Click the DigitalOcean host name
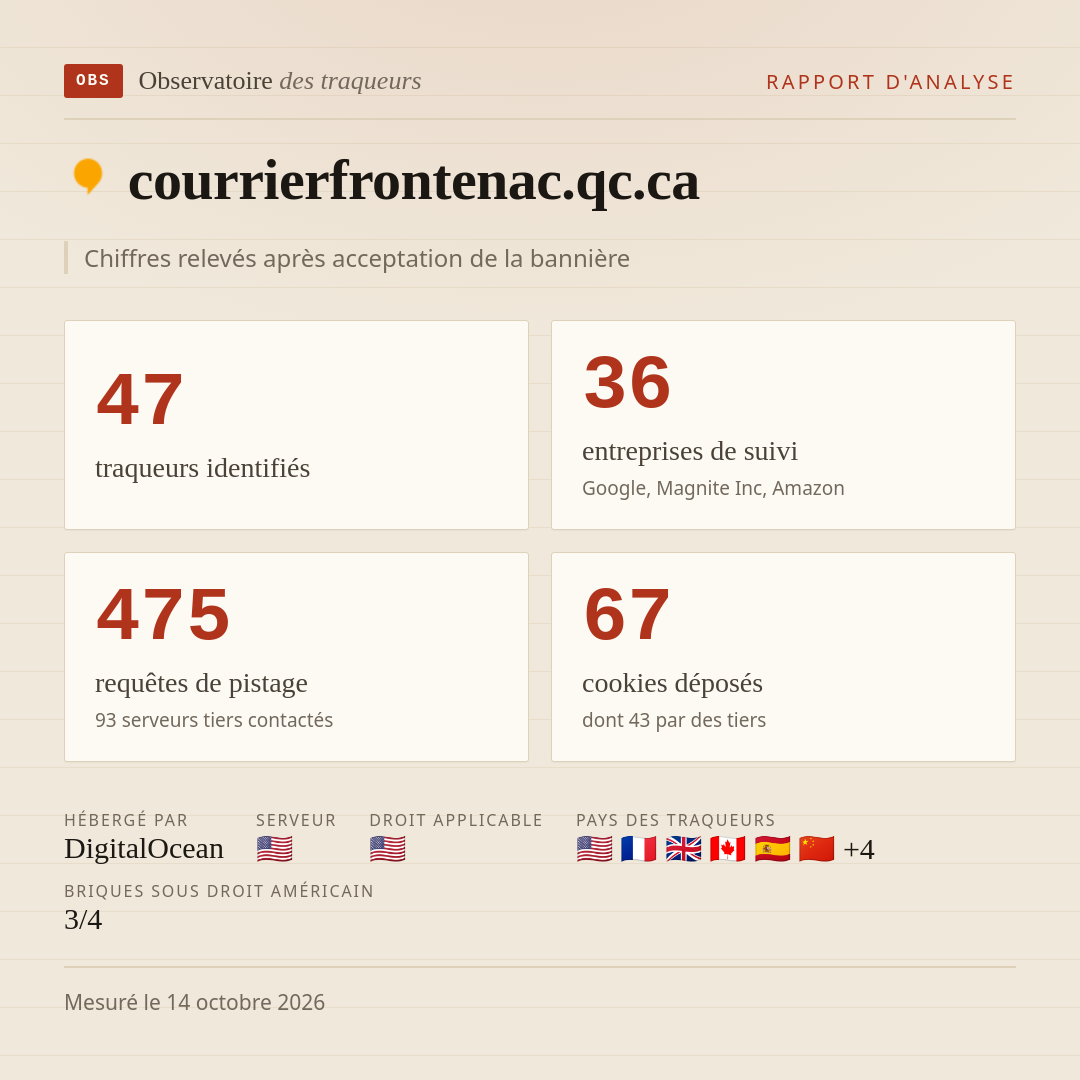This screenshot has height=1080, width=1080. coord(144,849)
